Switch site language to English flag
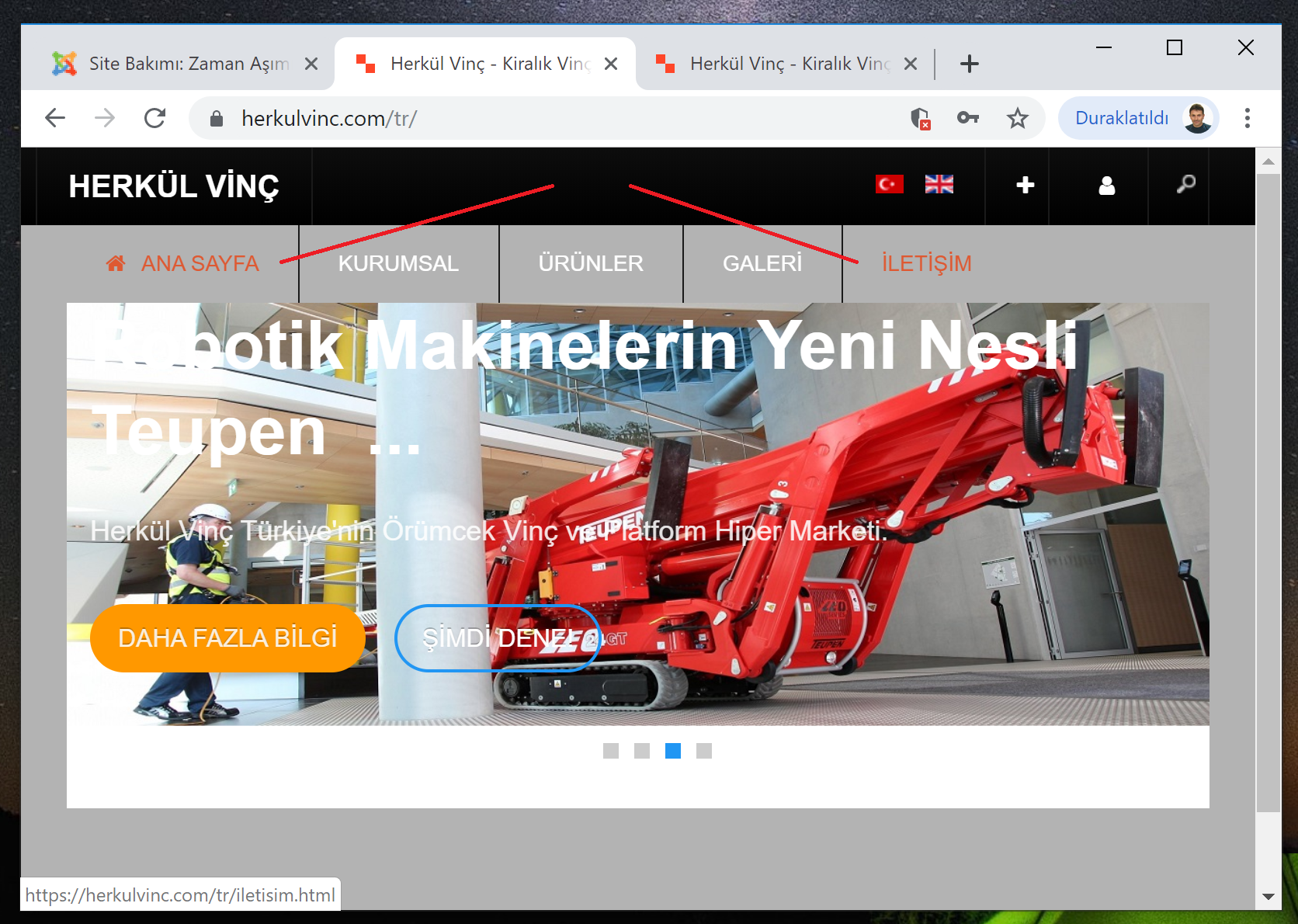Screen dimensions: 1298x924 [939, 184]
